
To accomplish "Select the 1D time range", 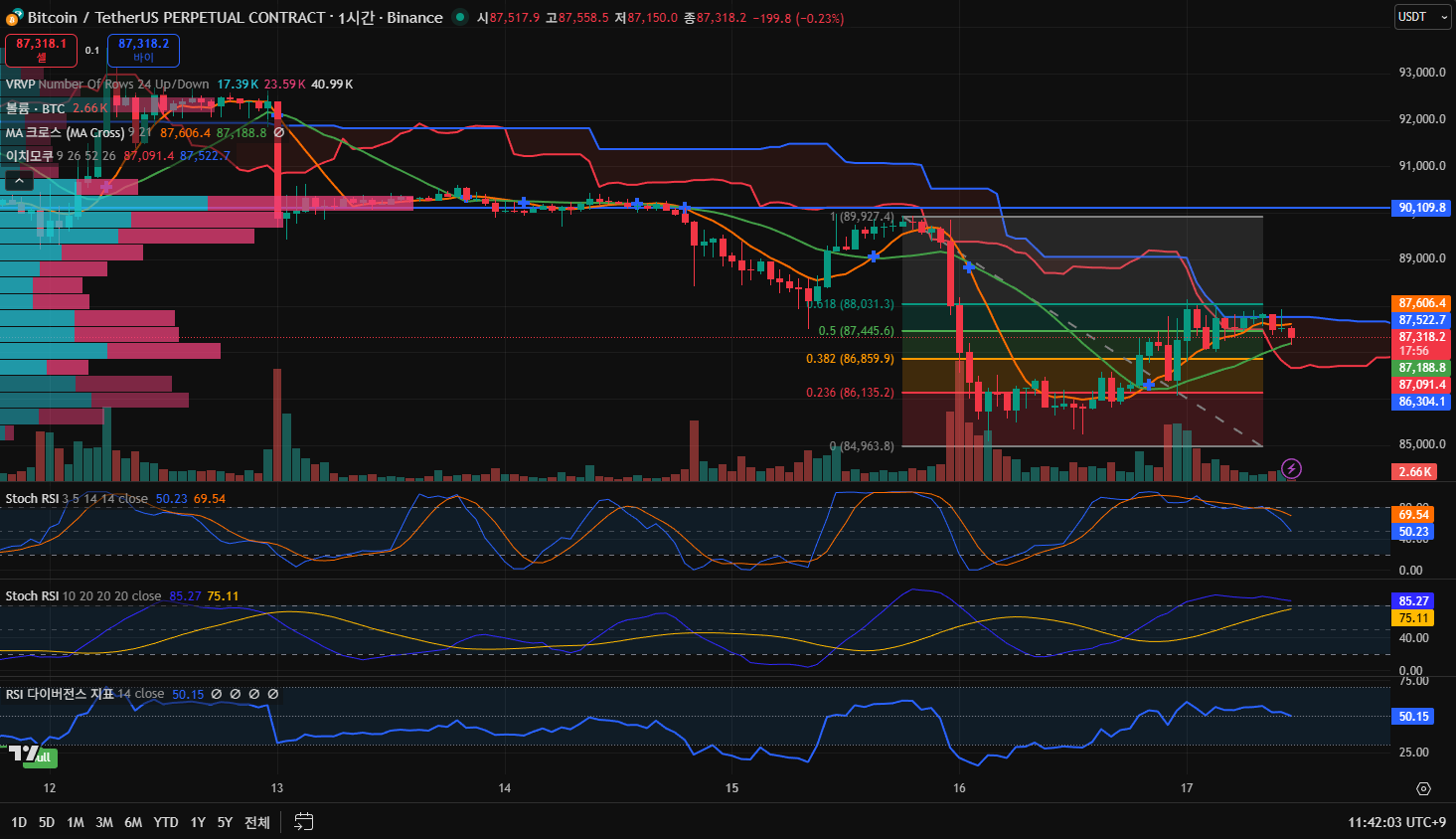I will click(x=19, y=822).
